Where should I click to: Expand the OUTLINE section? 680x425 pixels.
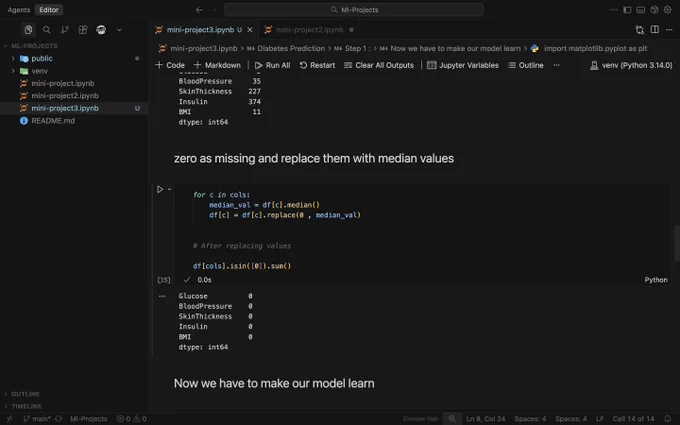tap(25, 394)
